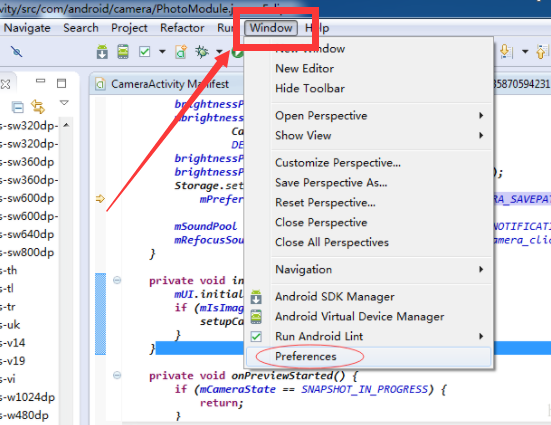Select Reset Perspective... entry
Image resolution: width=551 pixels, height=425 pixels.
click(369, 203)
